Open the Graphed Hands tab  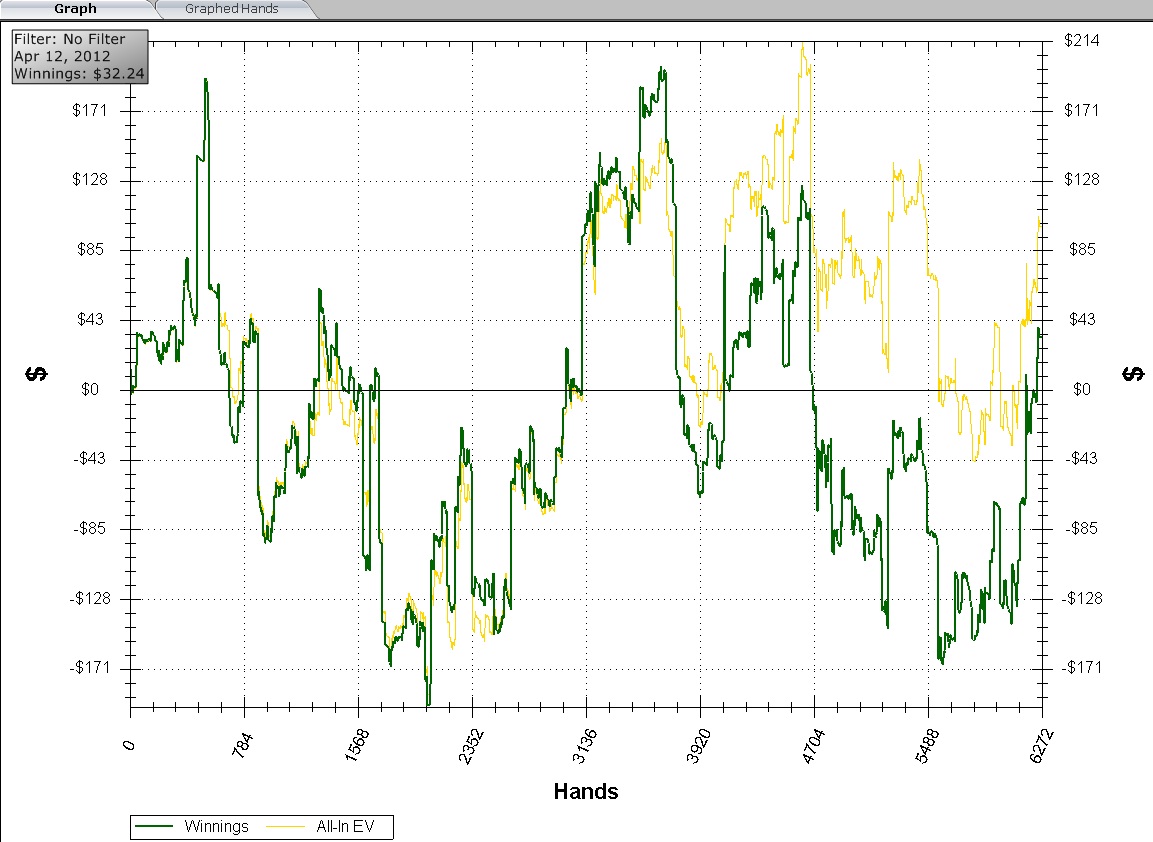[231, 9]
